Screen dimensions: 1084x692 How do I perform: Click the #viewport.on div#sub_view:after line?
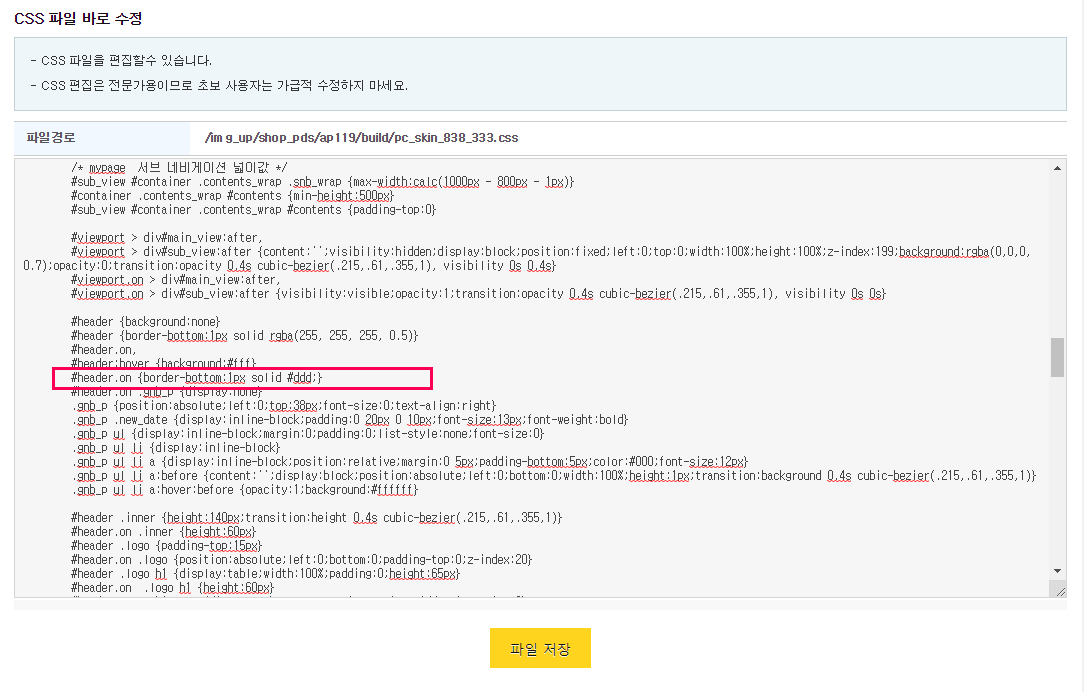[478, 294]
